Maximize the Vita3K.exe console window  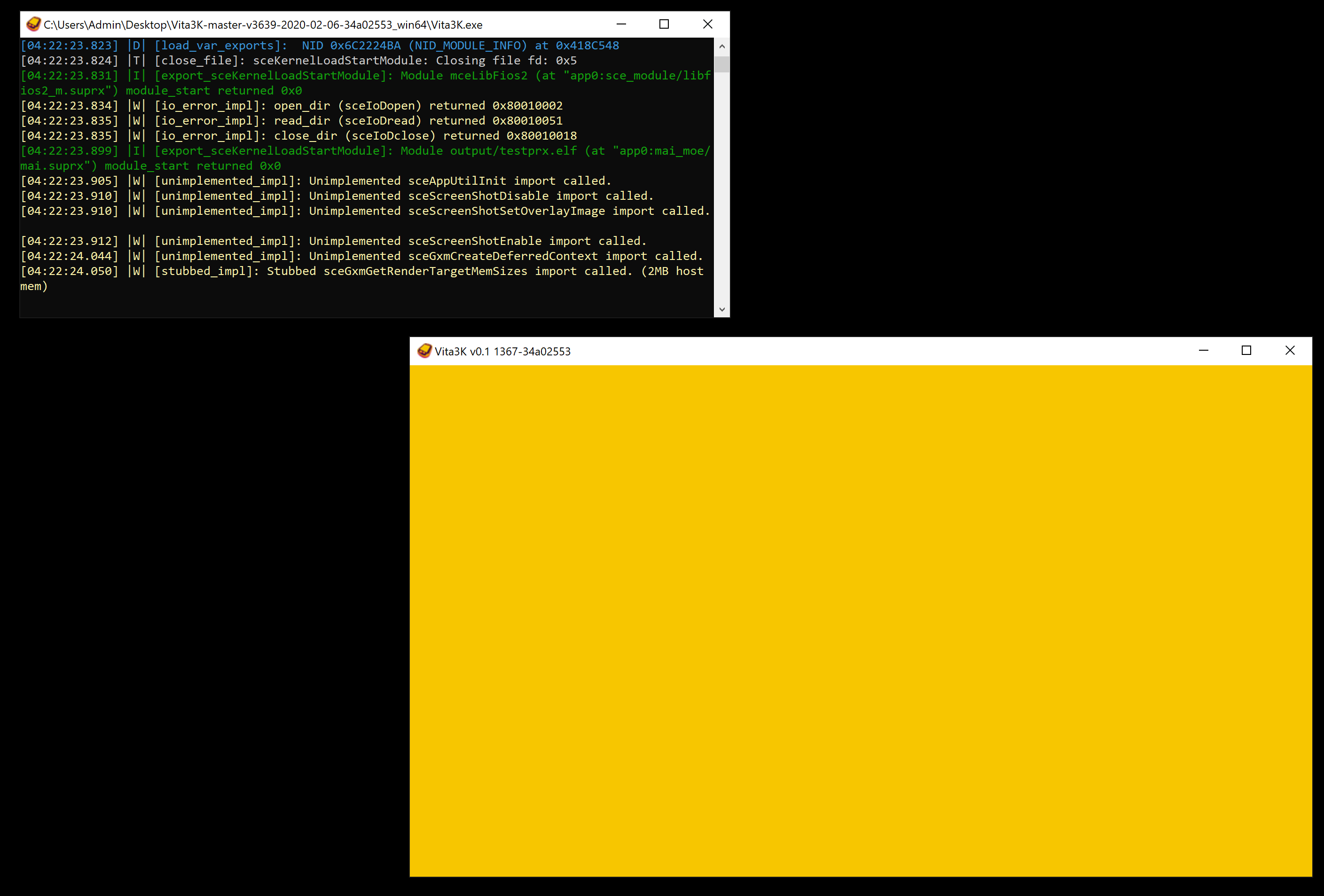(664, 24)
